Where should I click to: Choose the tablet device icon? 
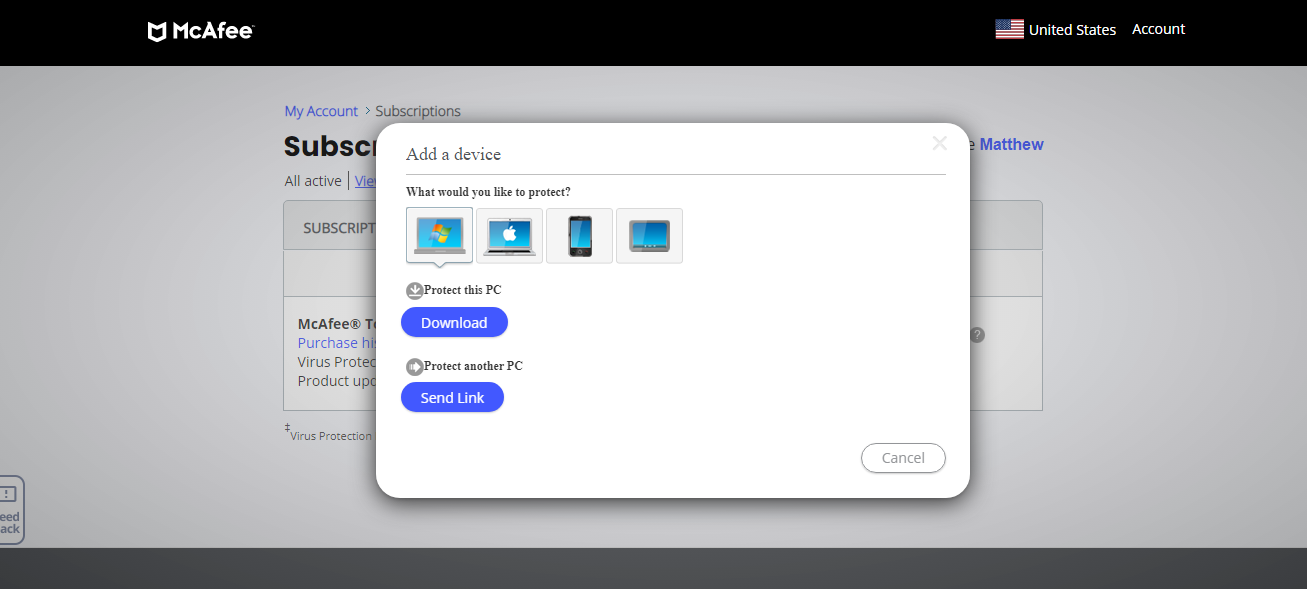pyautogui.click(x=650, y=236)
